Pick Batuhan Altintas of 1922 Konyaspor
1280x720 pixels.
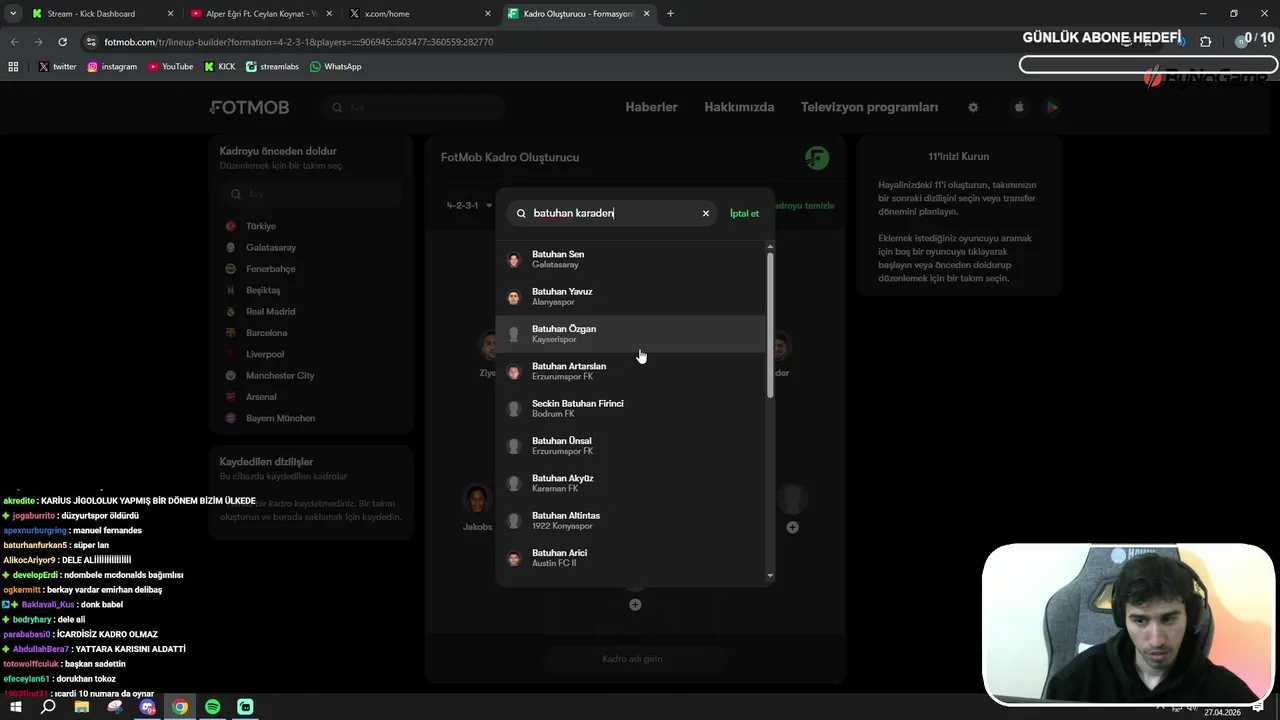coord(631,521)
